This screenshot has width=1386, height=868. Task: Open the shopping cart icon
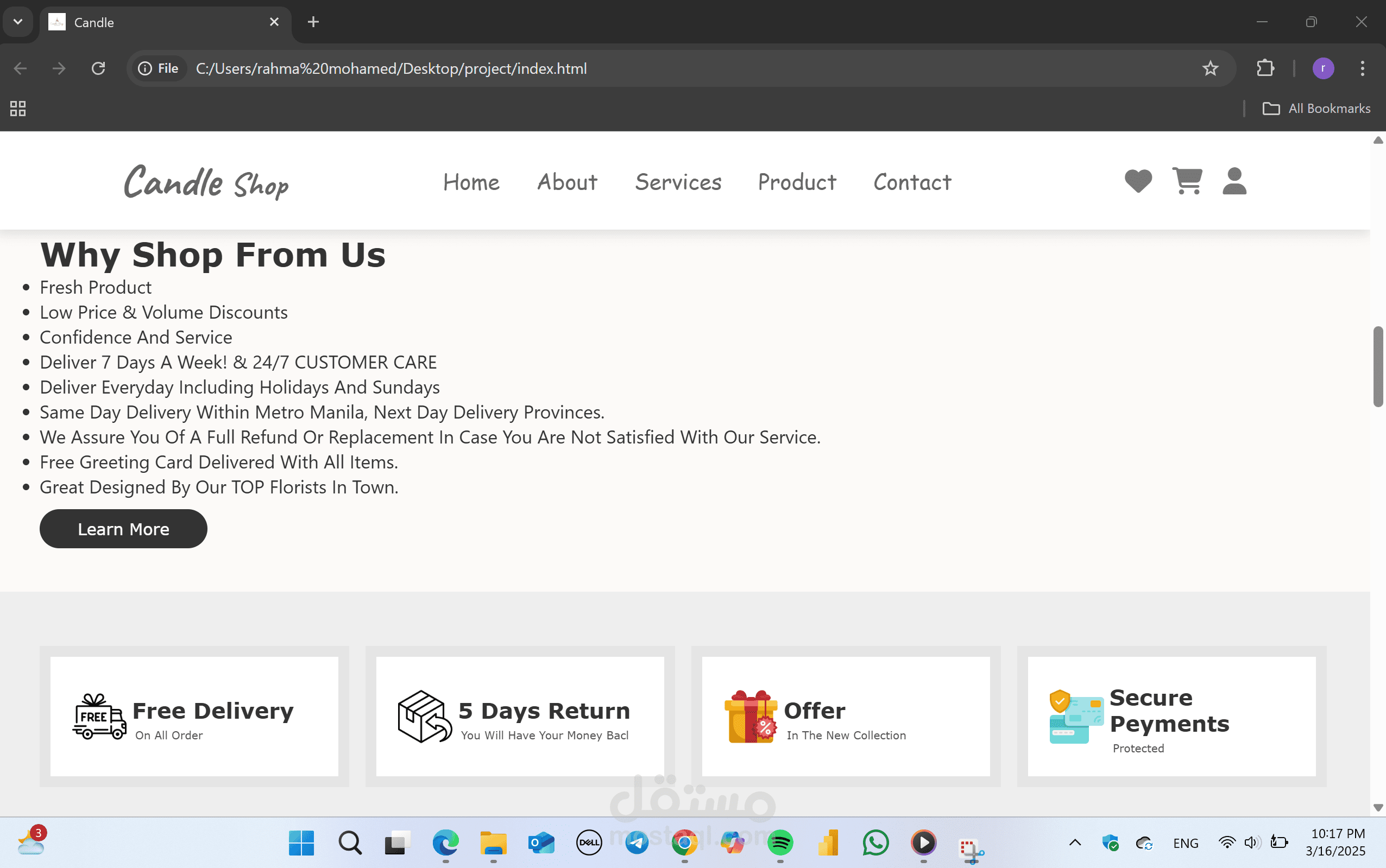(x=1187, y=181)
